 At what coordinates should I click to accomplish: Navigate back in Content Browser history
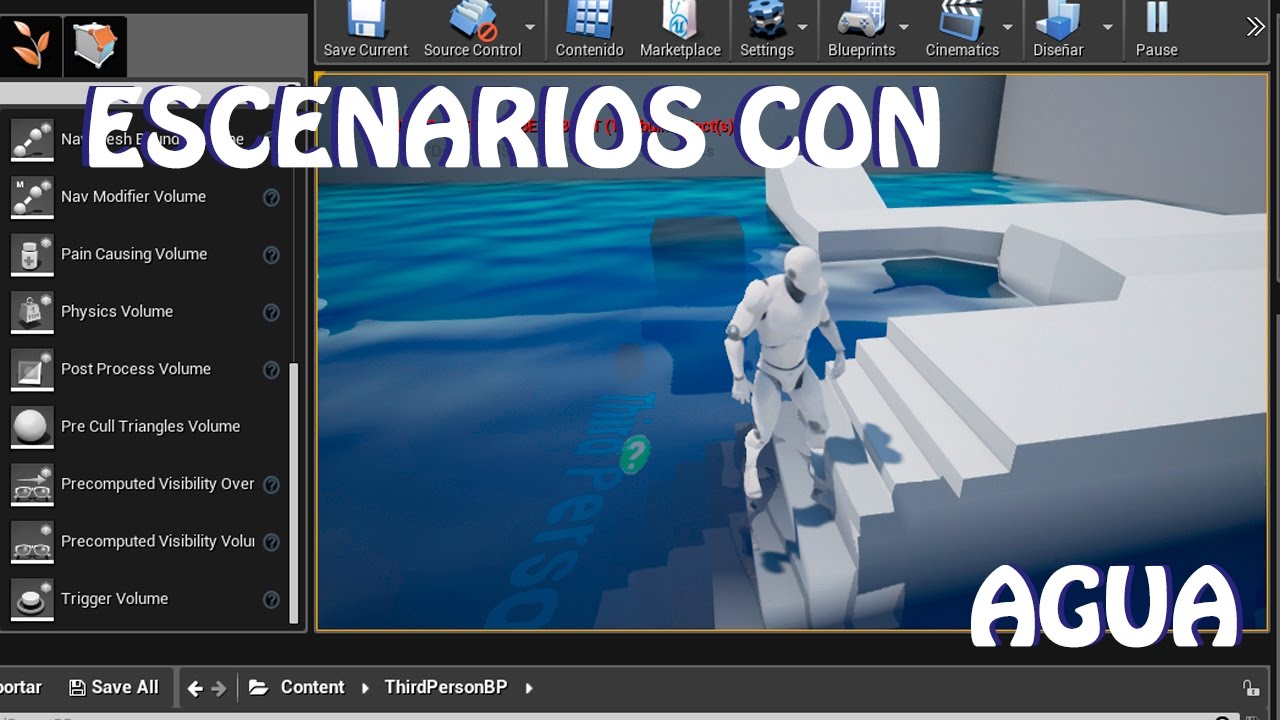click(195, 688)
